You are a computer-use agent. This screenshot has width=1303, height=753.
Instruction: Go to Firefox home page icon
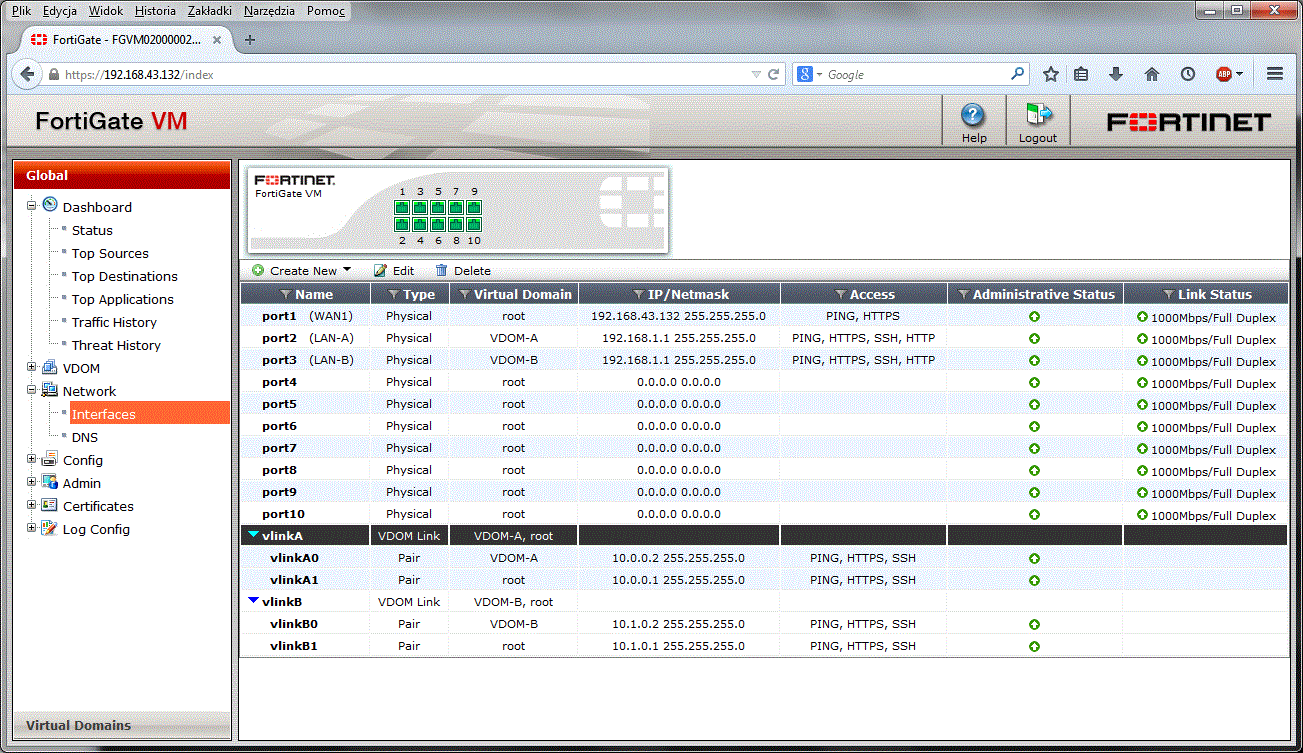pos(1152,74)
